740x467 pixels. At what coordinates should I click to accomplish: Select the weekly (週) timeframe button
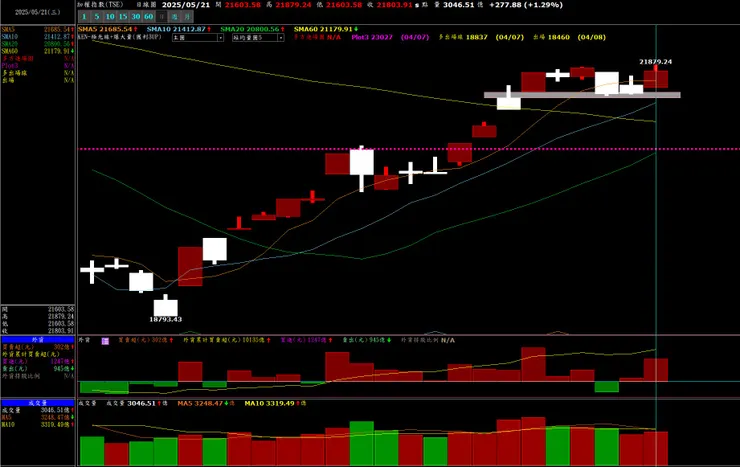pos(175,17)
